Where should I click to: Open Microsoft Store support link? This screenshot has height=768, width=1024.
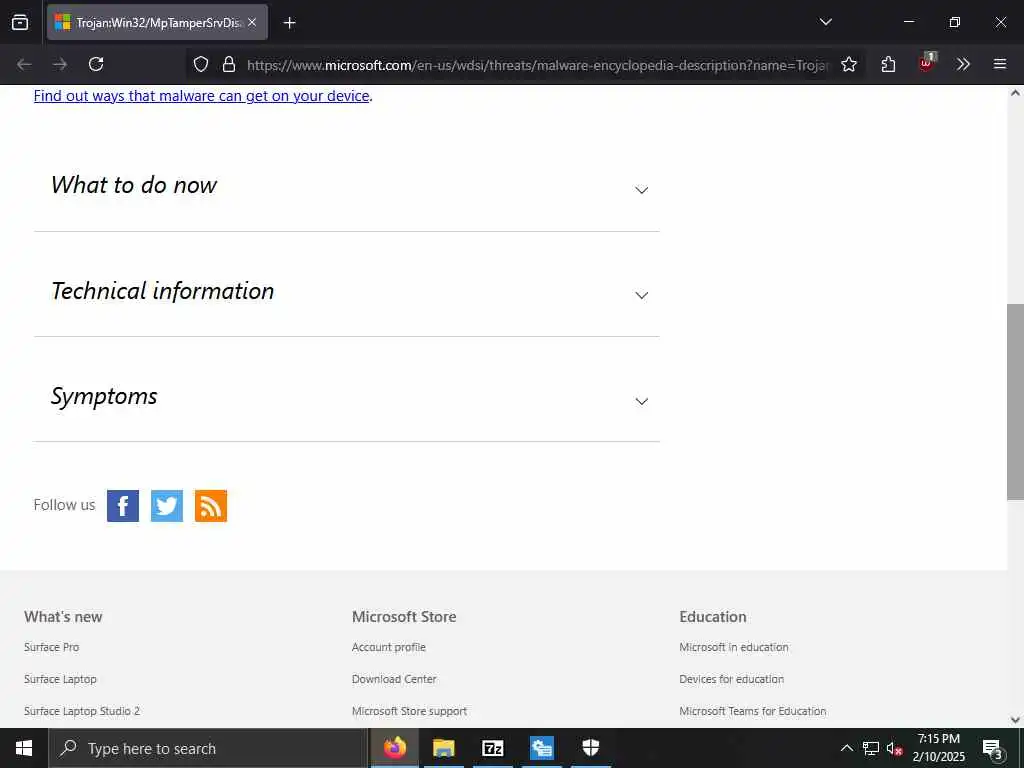pyautogui.click(x=409, y=711)
